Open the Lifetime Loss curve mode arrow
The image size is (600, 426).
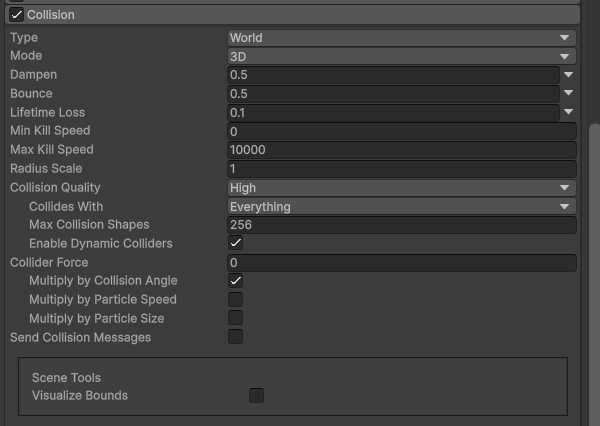[x=568, y=113]
